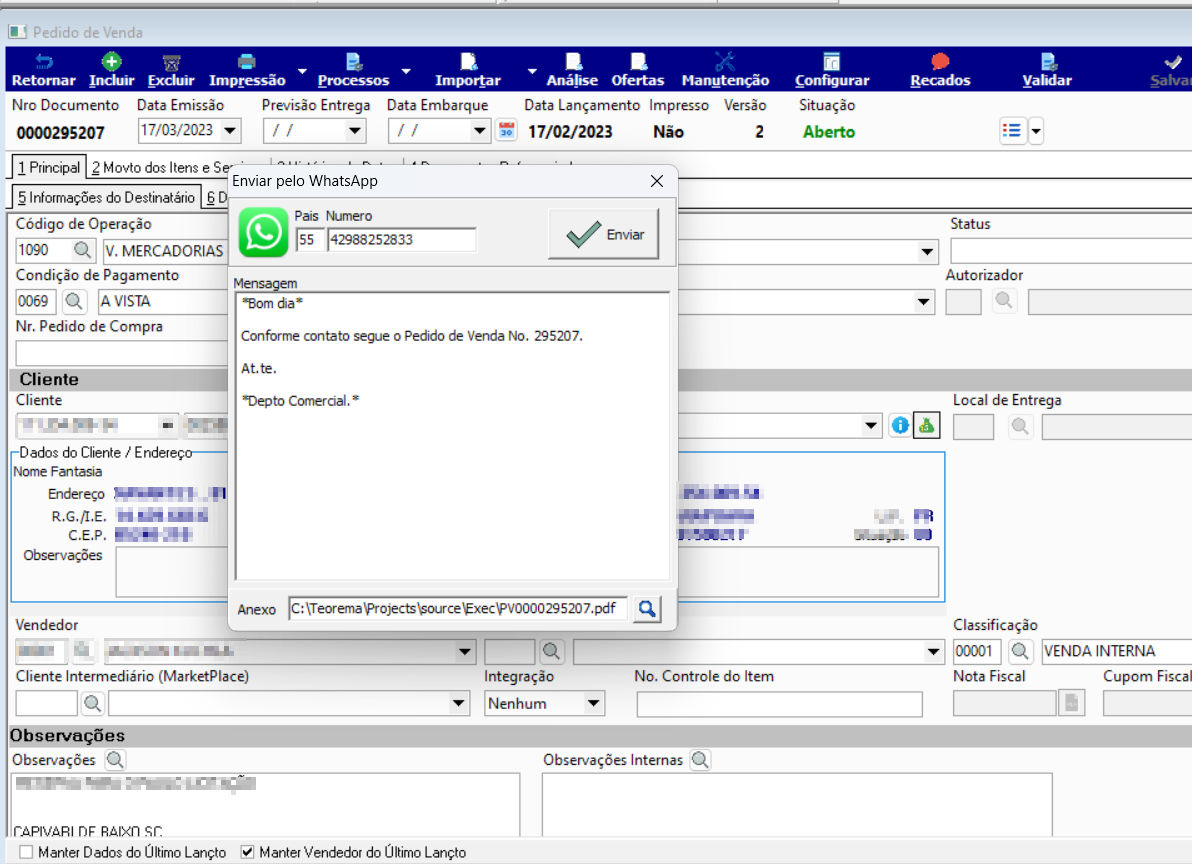Viewport: 1192px width, 864px height.
Task: Expand Previsão Entrega date dropdown
Action: tap(354, 131)
